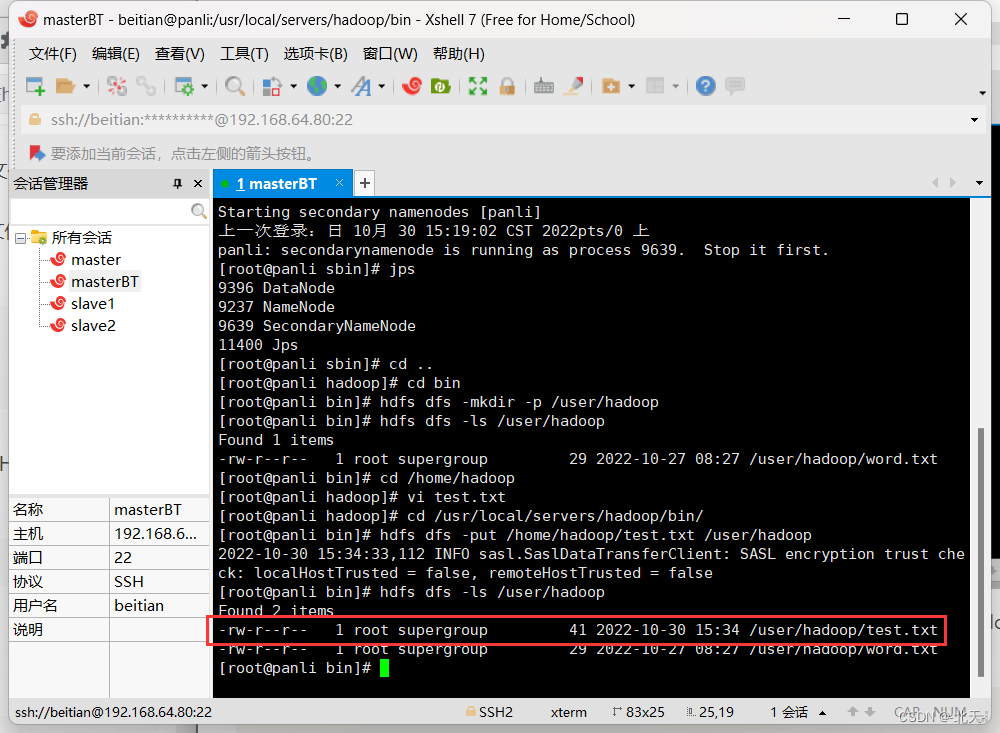Select the 1 masterBT tab
1000x733 pixels.
[x=277, y=184]
